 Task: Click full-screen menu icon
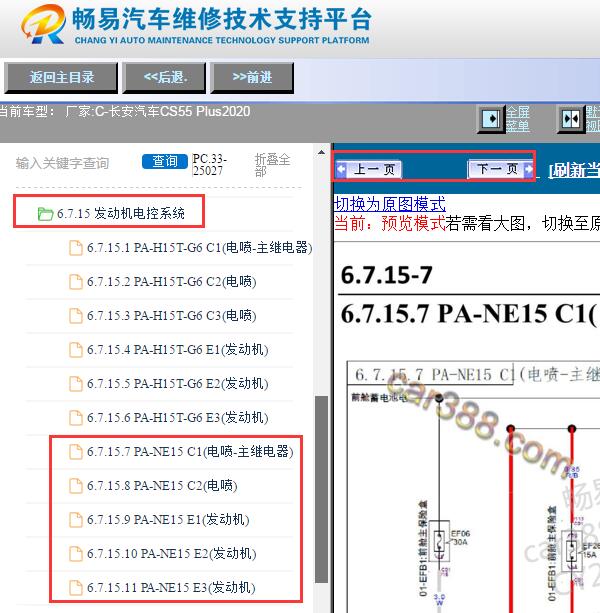click(491, 118)
